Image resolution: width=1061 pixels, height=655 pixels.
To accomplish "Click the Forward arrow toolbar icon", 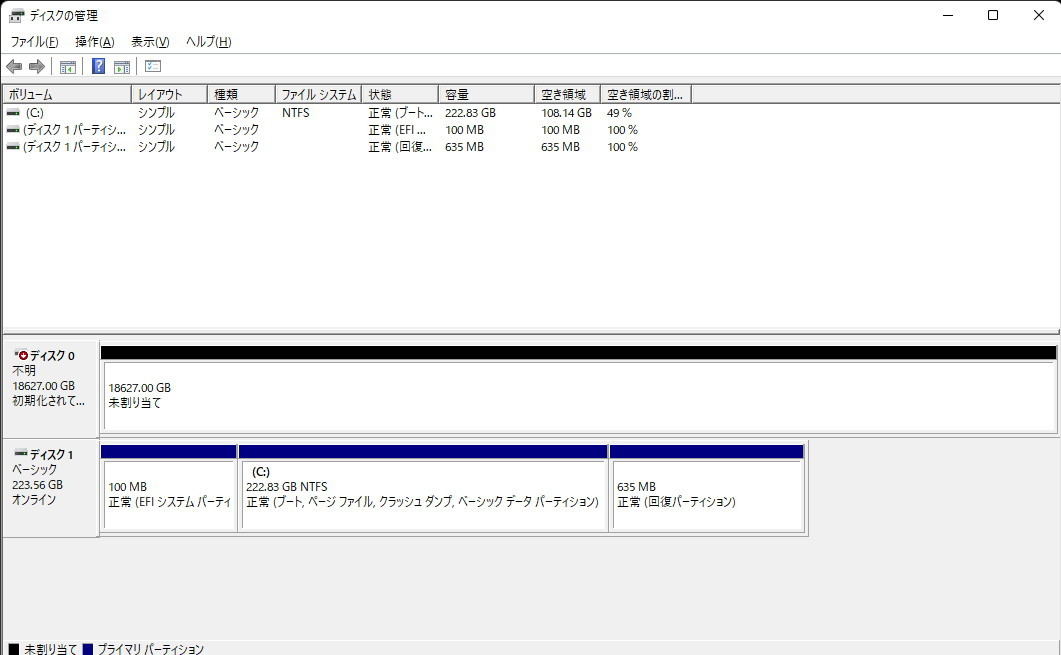I will tap(37, 66).
